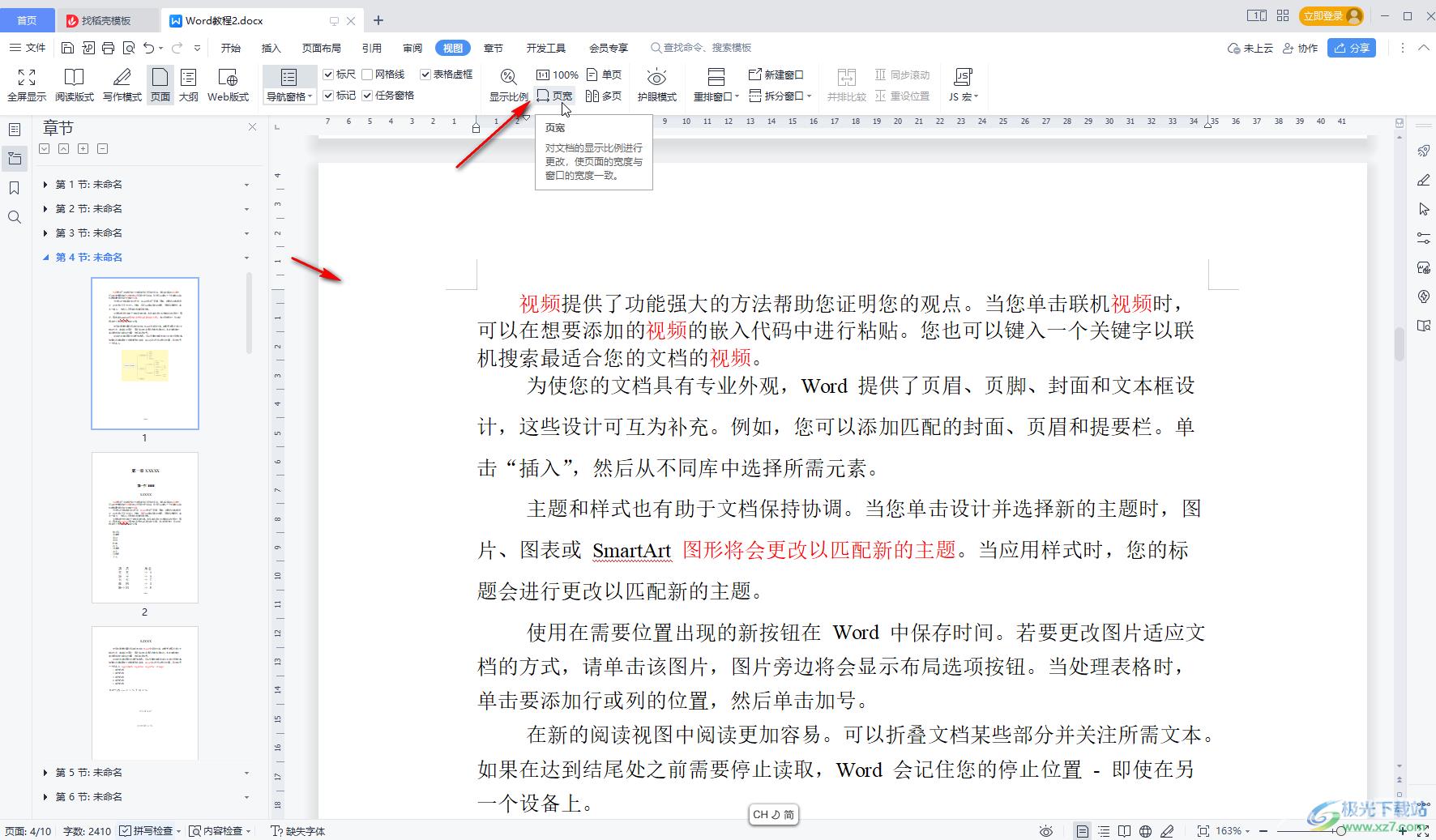The width and height of the screenshot is (1436, 840).
Task: Open arrange windows dropdown (重排窗口)
Action: click(x=716, y=96)
